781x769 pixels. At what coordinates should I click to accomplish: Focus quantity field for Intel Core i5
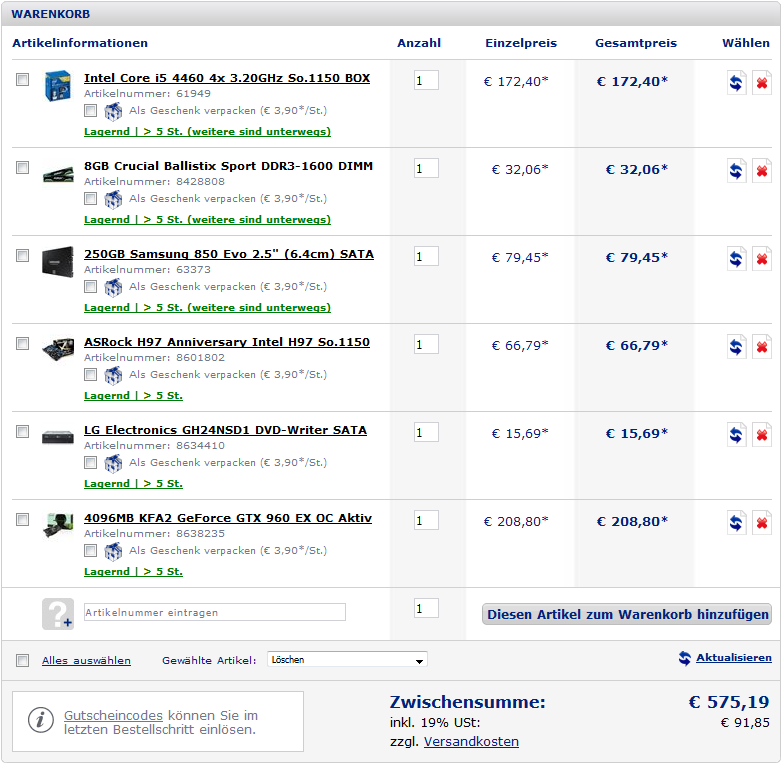[x=426, y=80]
